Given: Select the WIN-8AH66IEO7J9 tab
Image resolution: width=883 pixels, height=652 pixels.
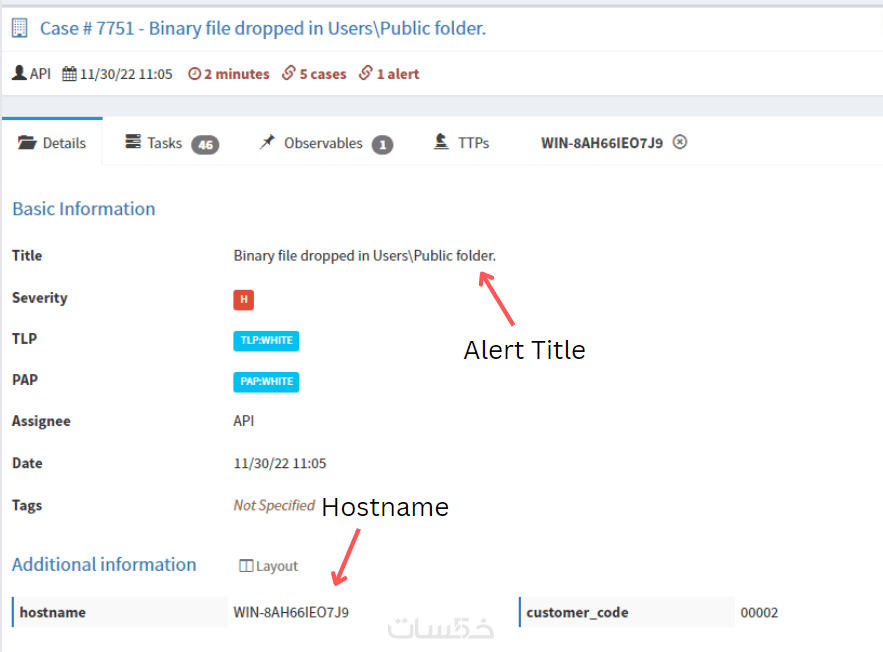Looking at the screenshot, I should (x=602, y=143).
